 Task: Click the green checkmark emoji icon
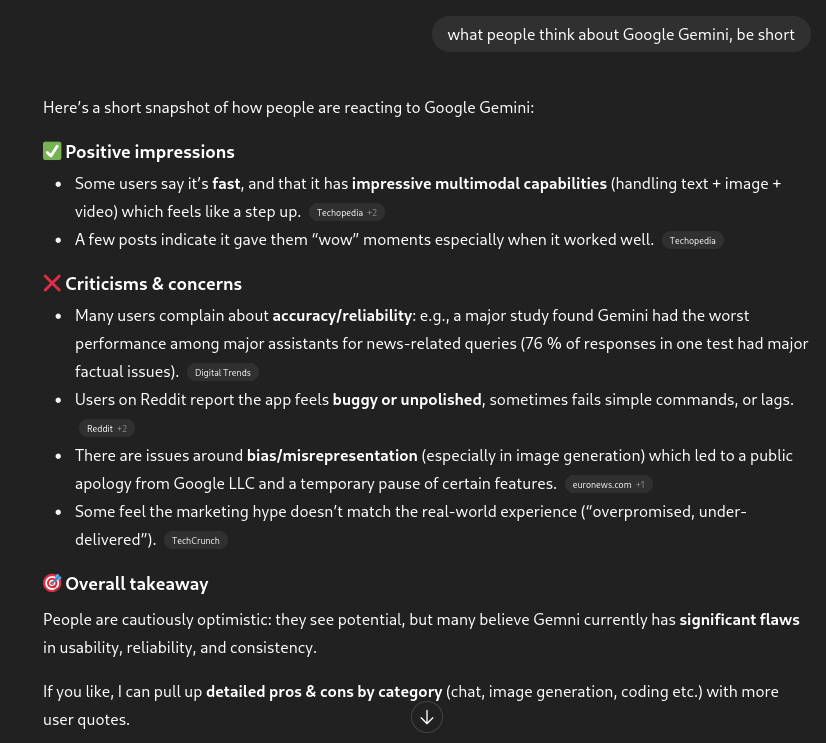click(53, 151)
